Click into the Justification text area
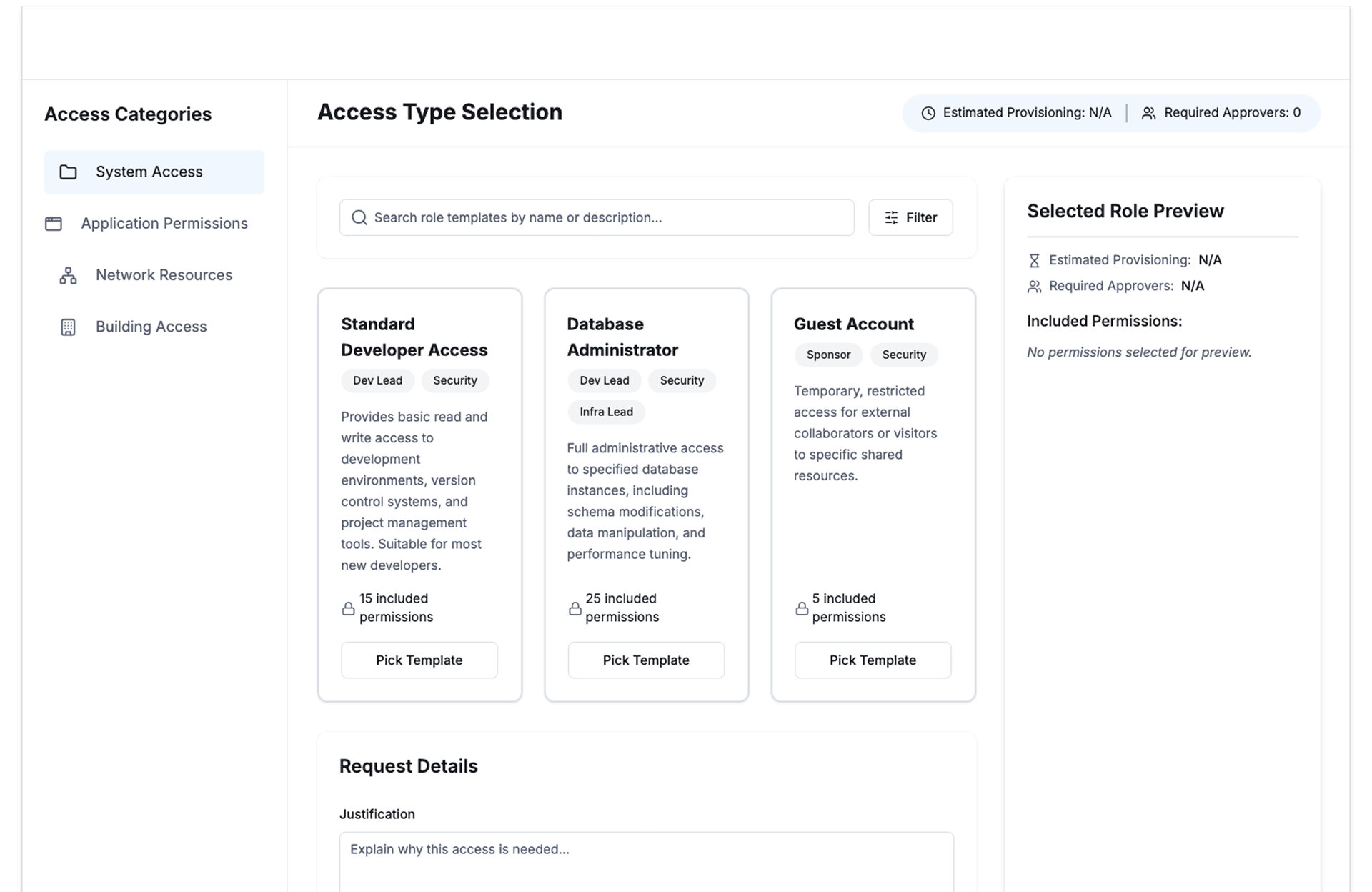1372x892 pixels. coord(645,861)
